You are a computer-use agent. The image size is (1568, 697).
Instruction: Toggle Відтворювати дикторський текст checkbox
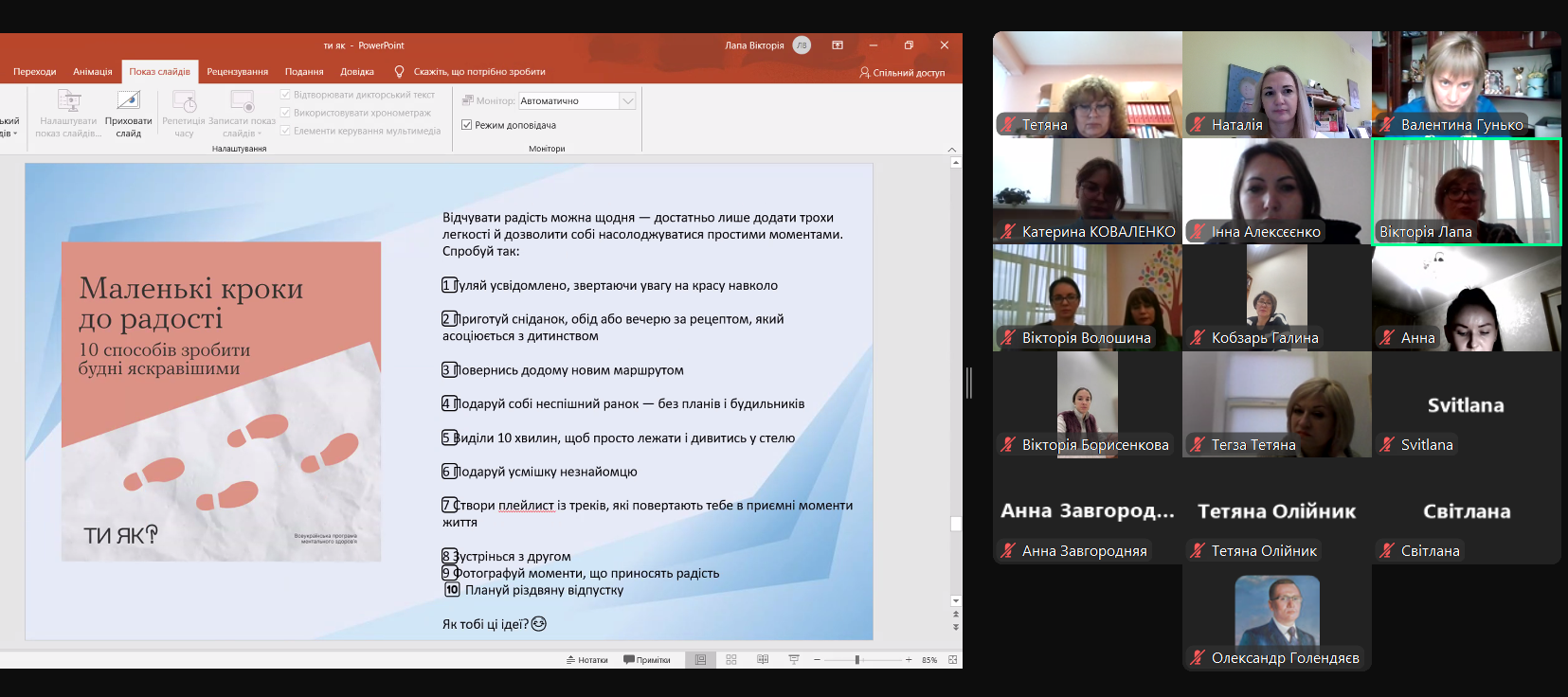pyautogui.click(x=285, y=95)
